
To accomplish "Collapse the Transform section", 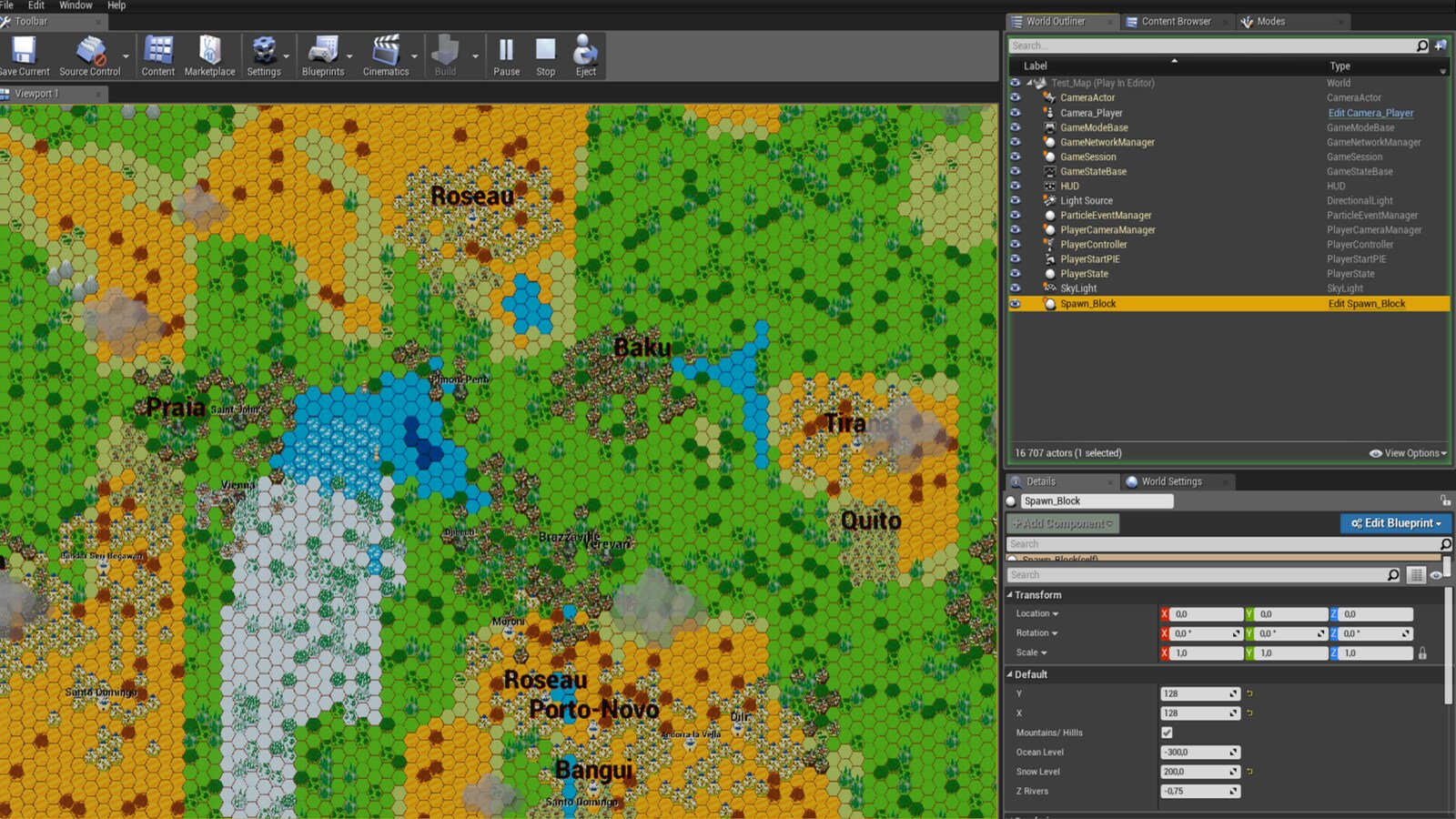I will (x=1010, y=595).
